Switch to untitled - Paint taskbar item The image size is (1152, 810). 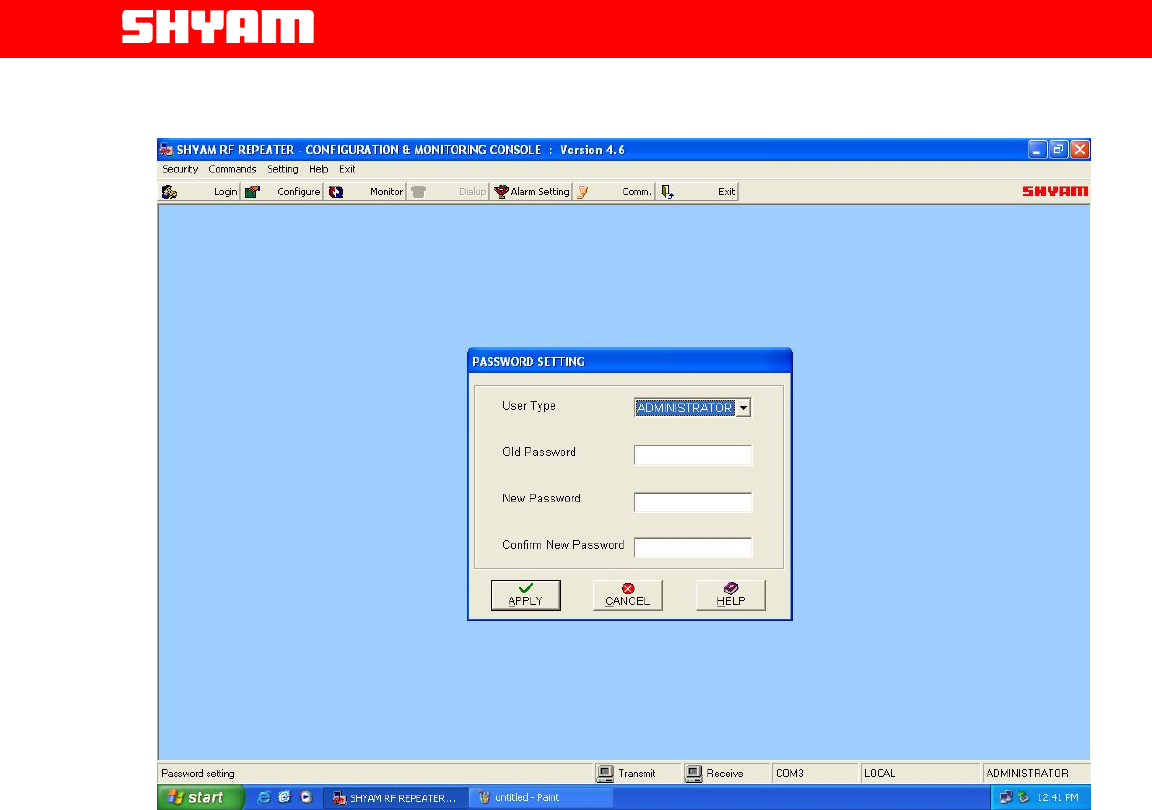coord(541,798)
